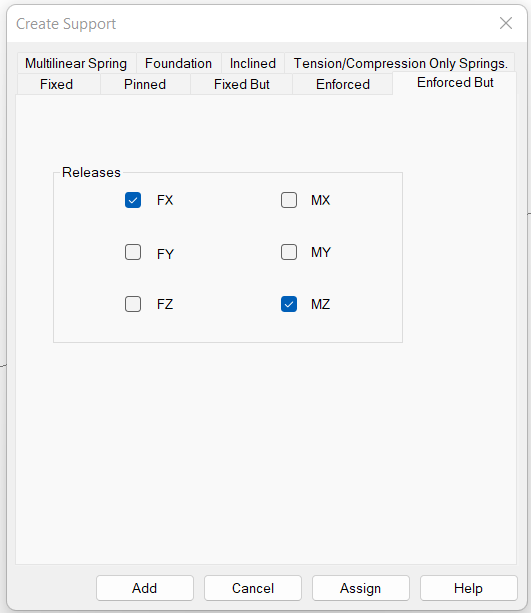Open the Pinned tab
Image resolution: width=531 pixels, height=613 pixels.
145,84
